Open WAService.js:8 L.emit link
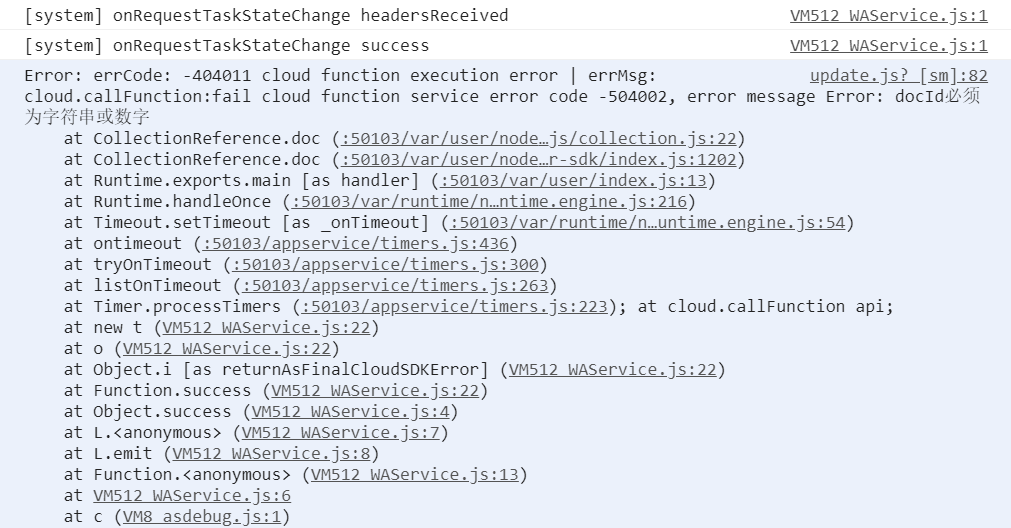The image size is (1011, 528). [271, 453]
